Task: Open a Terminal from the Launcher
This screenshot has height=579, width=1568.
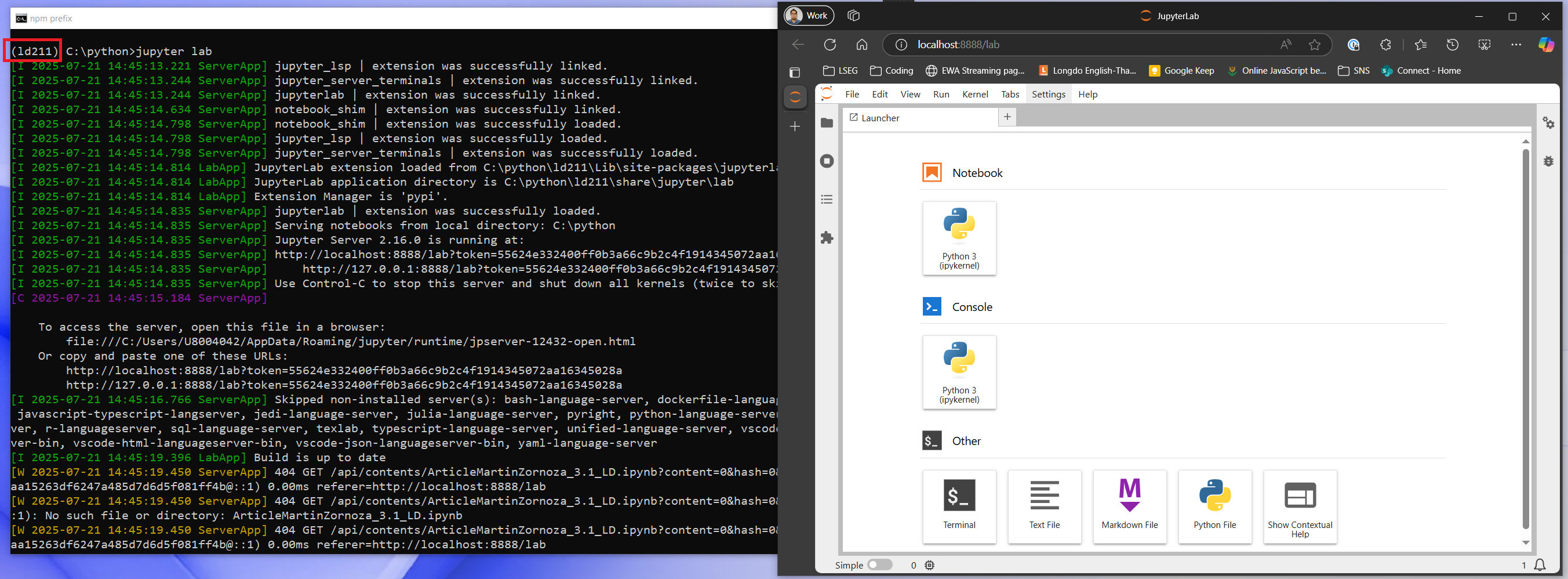Action: click(959, 506)
